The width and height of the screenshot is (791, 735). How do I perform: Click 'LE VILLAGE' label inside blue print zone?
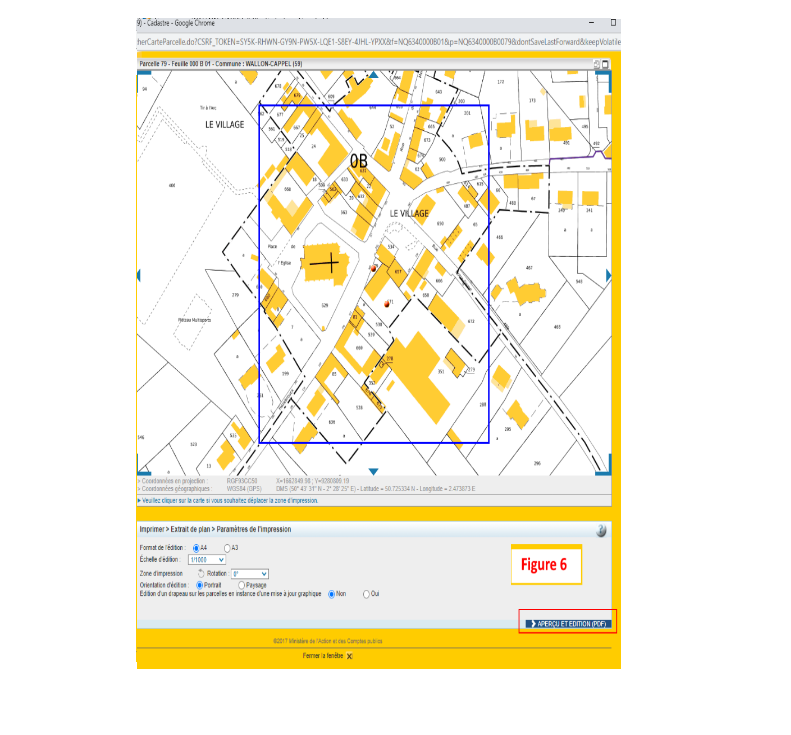(x=409, y=213)
